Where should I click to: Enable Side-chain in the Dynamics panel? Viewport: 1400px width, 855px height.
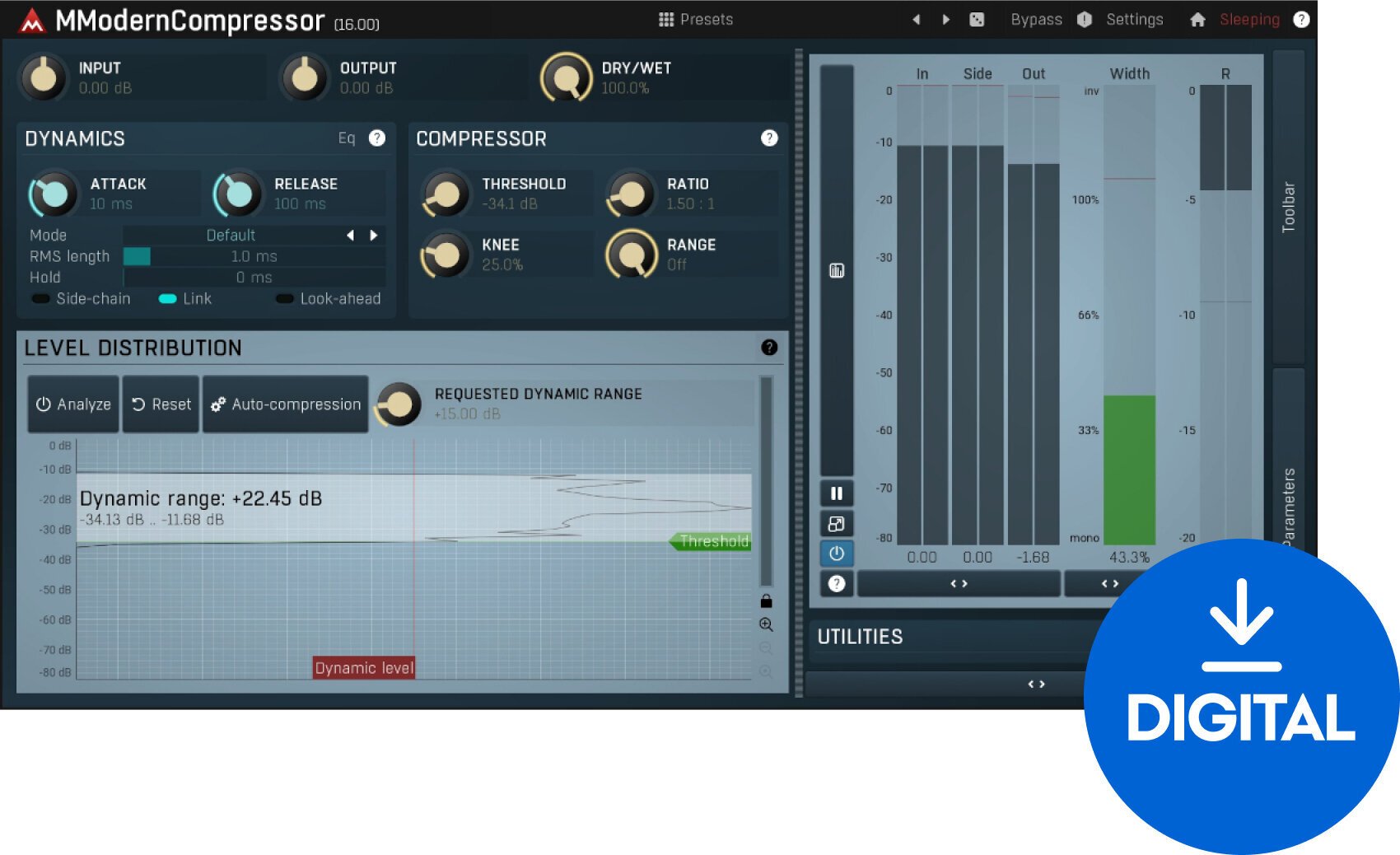pos(40,299)
